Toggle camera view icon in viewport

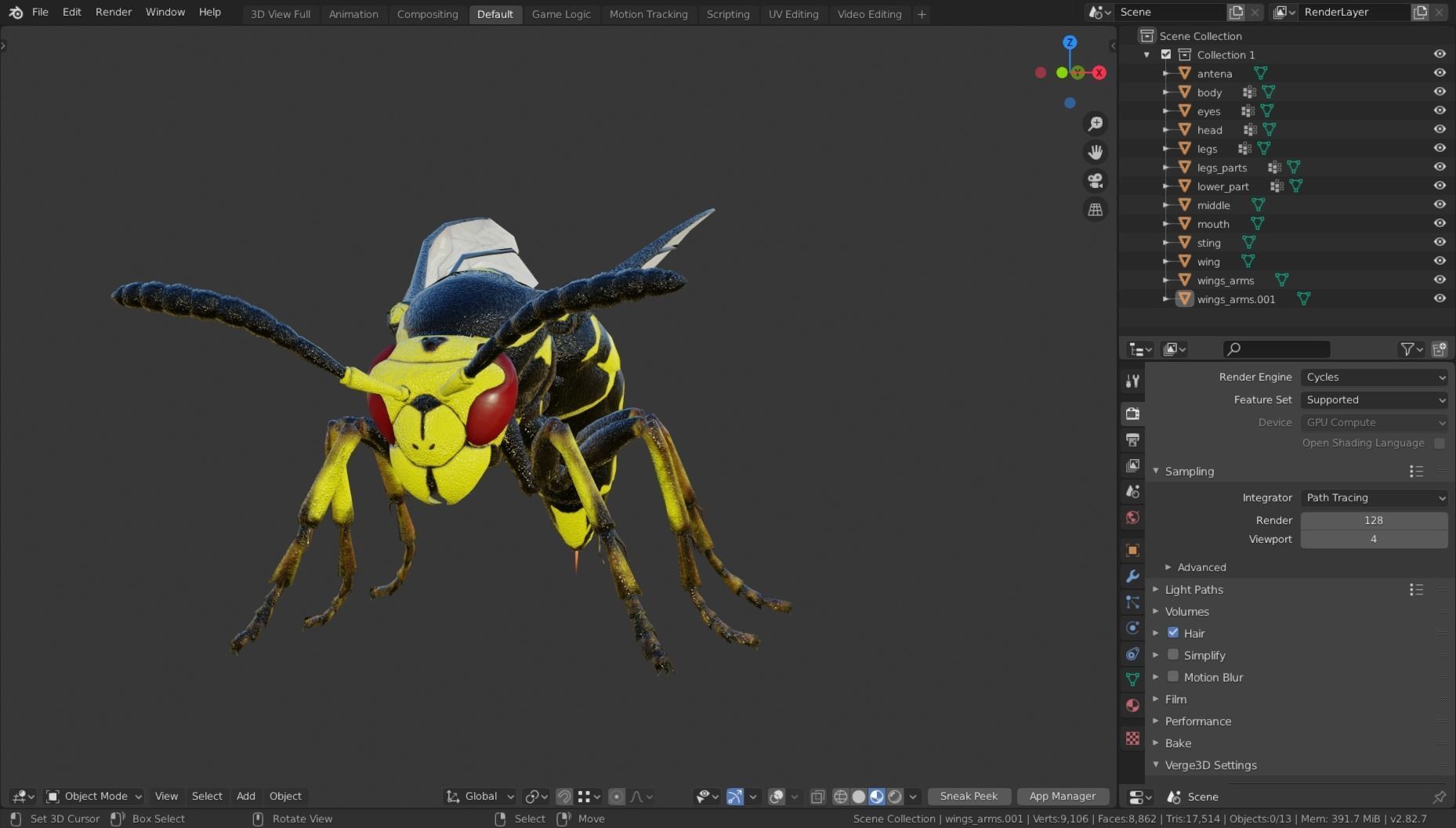pyautogui.click(x=1095, y=181)
